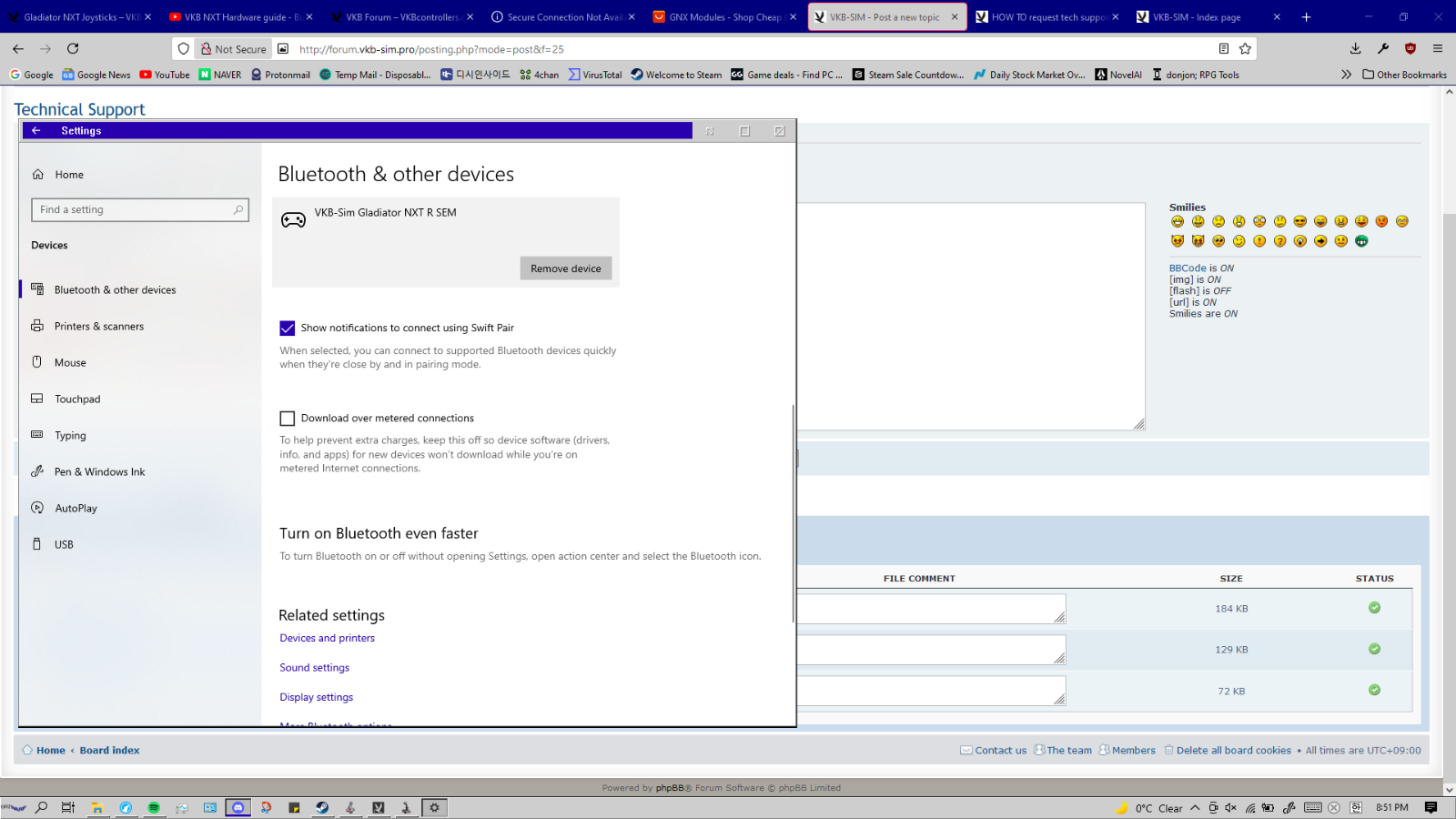Uncheck Show notifications using Swift Pair
The width and height of the screenshot is (1456, 819).
point(288,329)
